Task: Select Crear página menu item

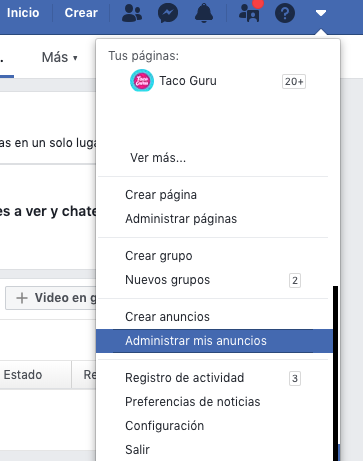Action: pyautogui.click(x=161, y=195)
